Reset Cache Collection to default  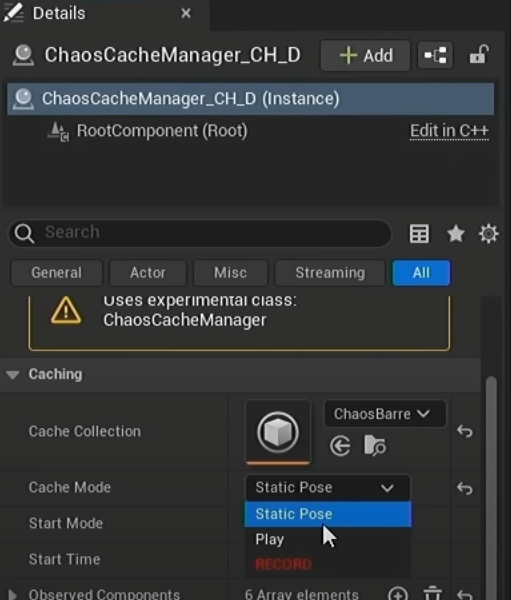(x=465, y=431)
